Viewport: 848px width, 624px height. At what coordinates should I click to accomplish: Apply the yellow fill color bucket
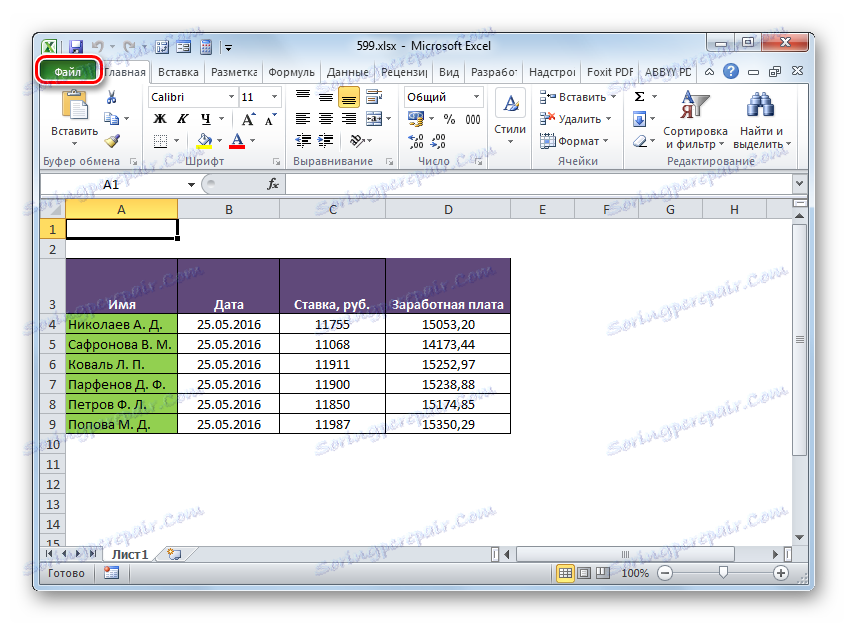pos(204,141)
